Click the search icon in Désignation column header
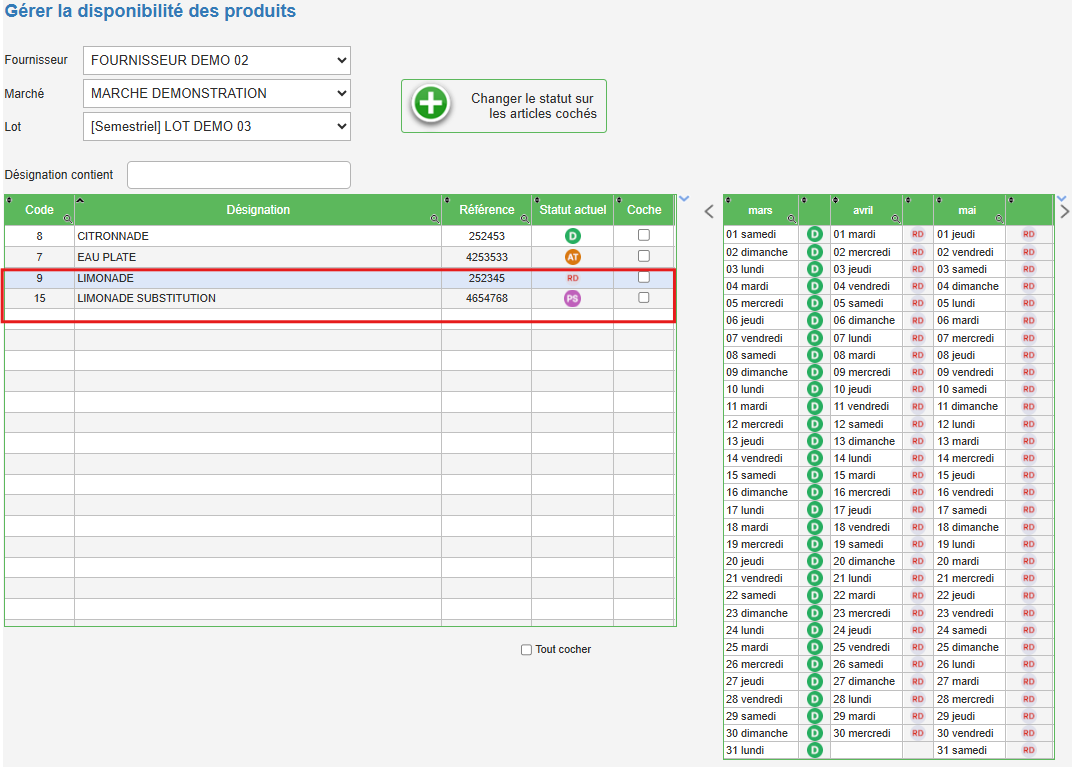 click(434, 219)
